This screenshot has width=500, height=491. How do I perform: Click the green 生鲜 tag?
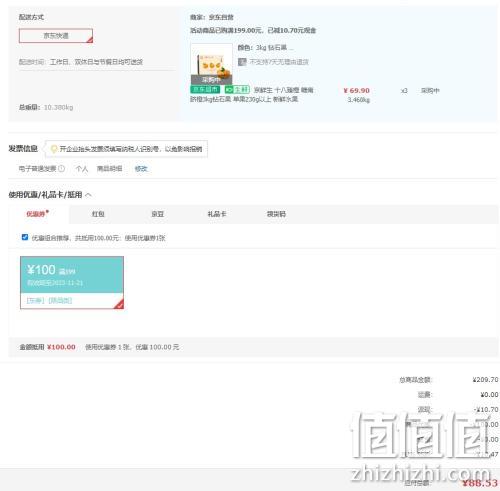coord(237,89)
